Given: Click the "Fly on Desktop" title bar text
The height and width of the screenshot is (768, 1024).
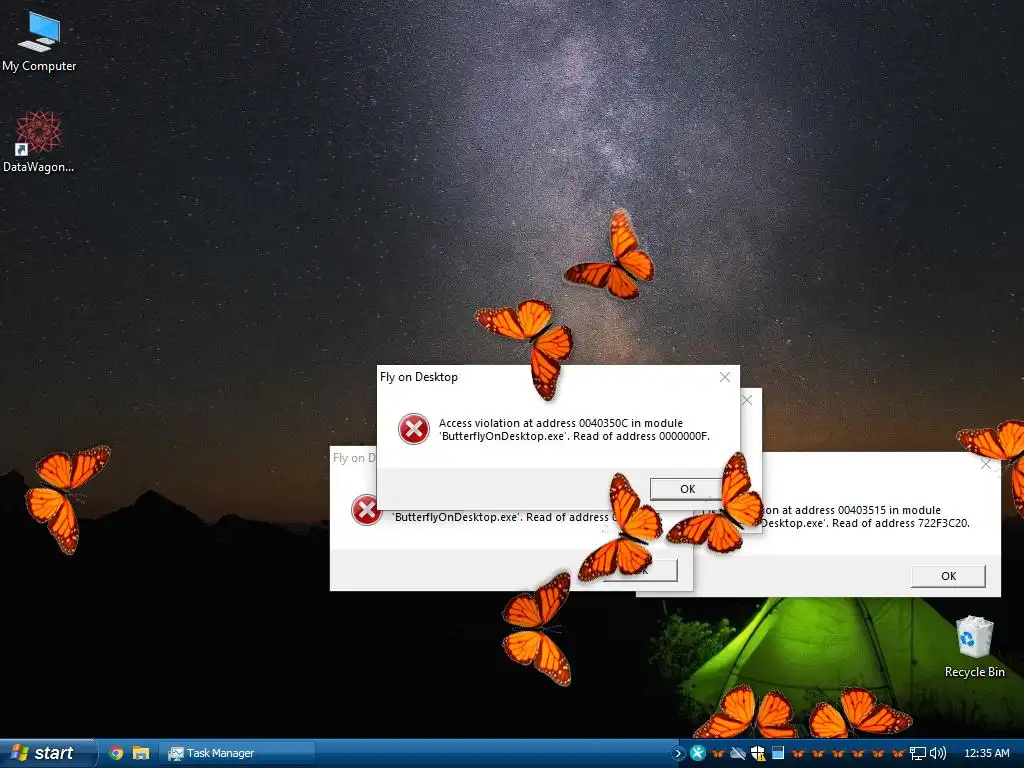Looking at the screenshot, I should (419, 377).
